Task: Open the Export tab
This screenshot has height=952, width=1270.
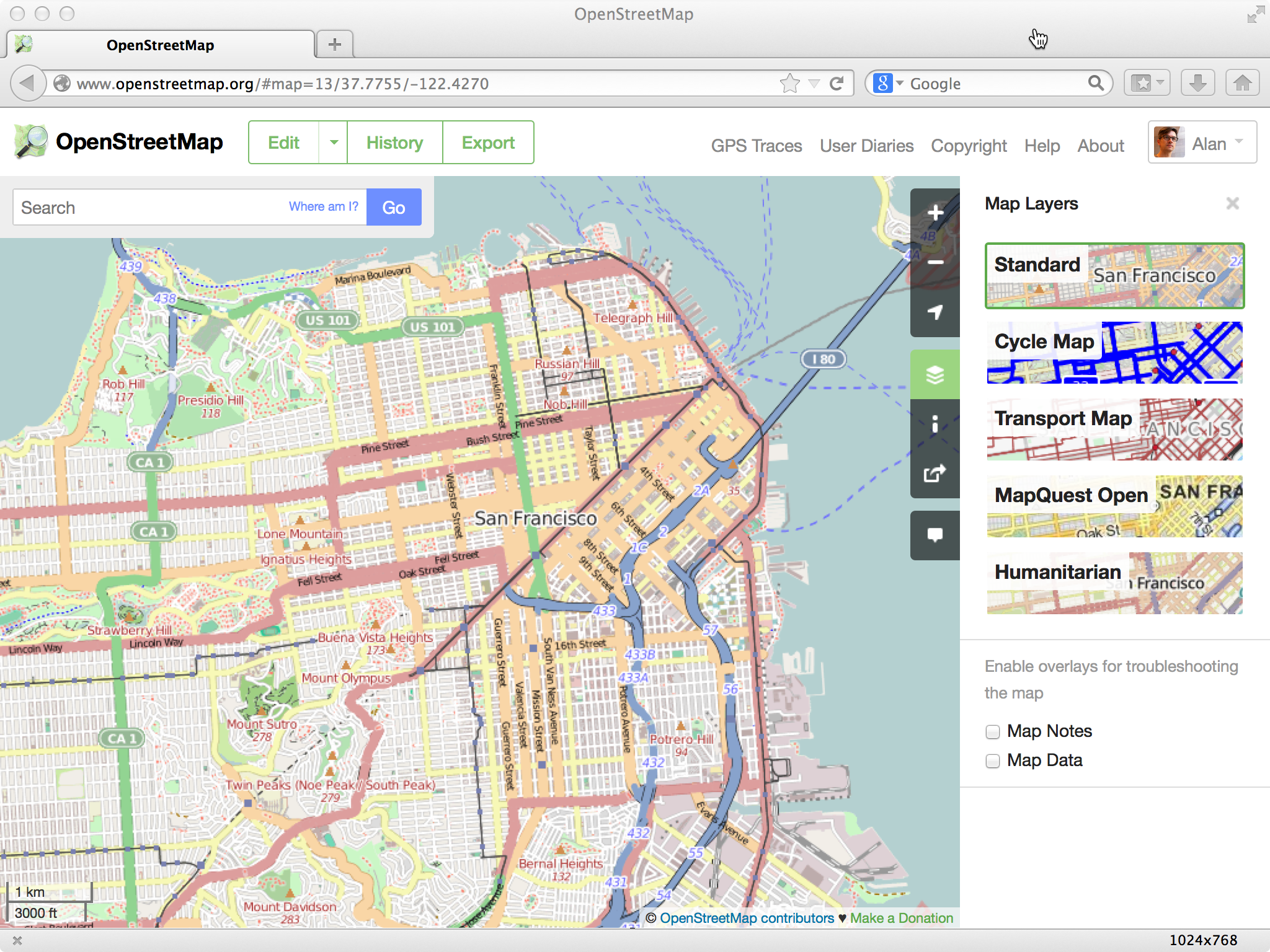Action: pyautogui.click(x=488, y=143)
